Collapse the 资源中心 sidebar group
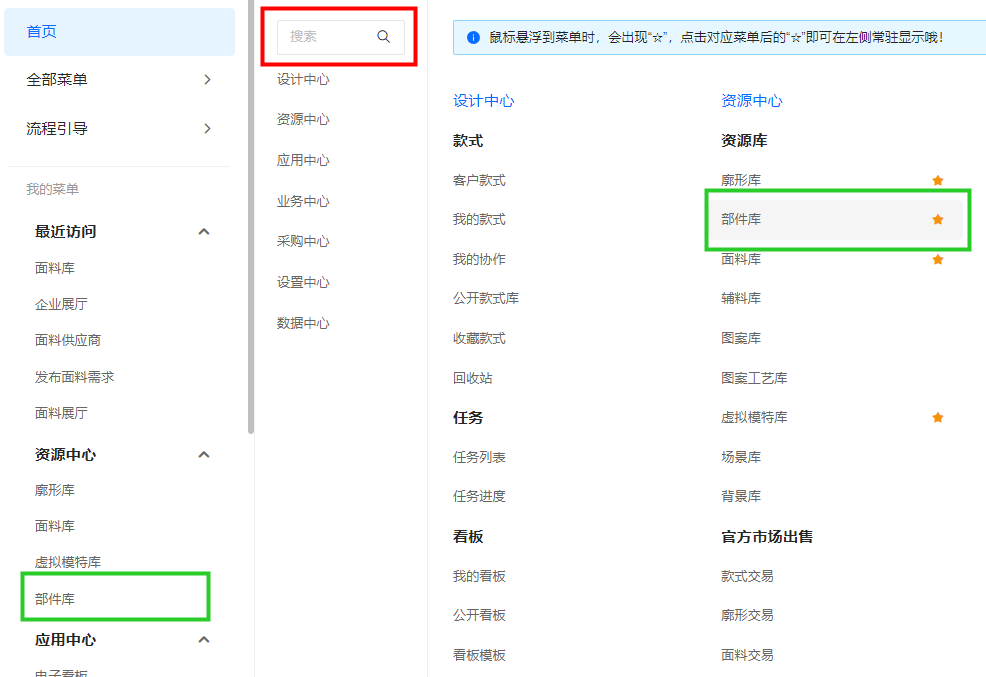 204,455
